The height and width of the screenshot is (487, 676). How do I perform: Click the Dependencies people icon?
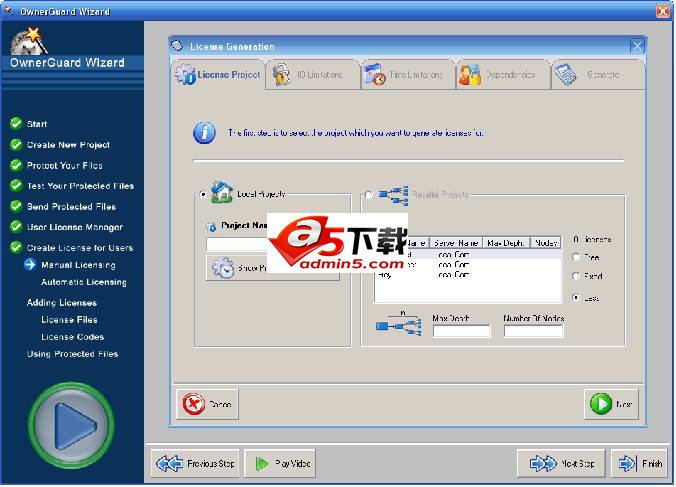(x=469, y=75)
